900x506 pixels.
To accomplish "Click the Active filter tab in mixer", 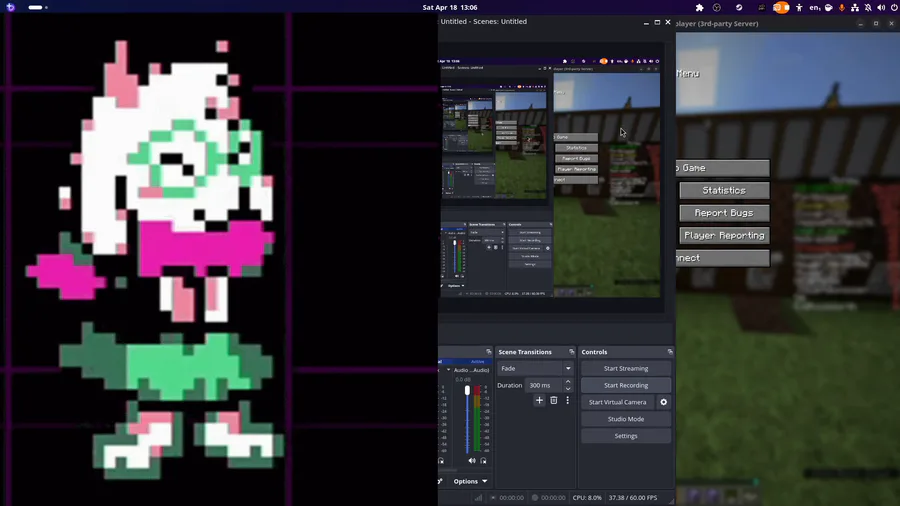I will [x=478, y=361].
